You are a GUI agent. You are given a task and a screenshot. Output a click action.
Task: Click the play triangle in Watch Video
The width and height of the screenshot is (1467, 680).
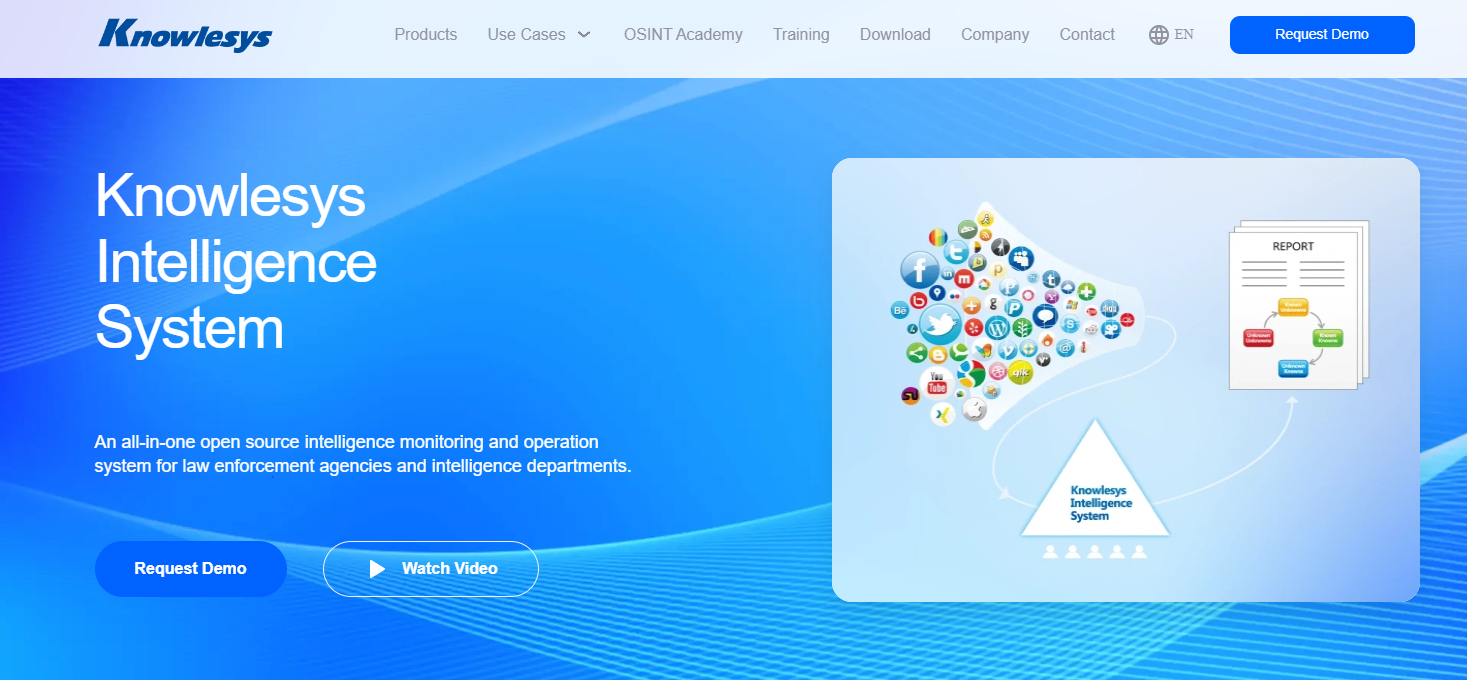pyautogui.click(x=377, y=569)
